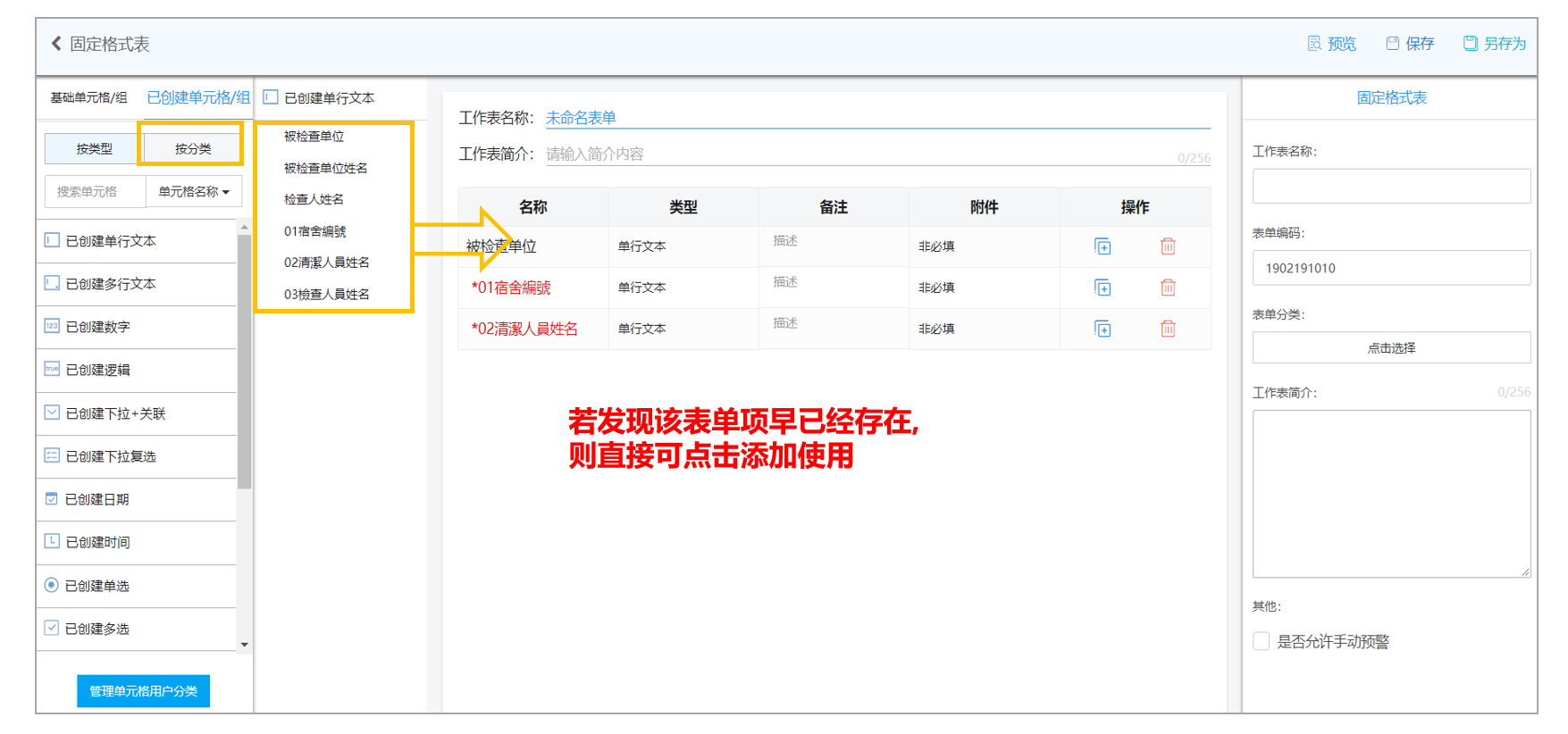The image size is (1568, 734).
Task: Click the icon in the 已创建单行文本 panel header
Action: tap(271, 97)
